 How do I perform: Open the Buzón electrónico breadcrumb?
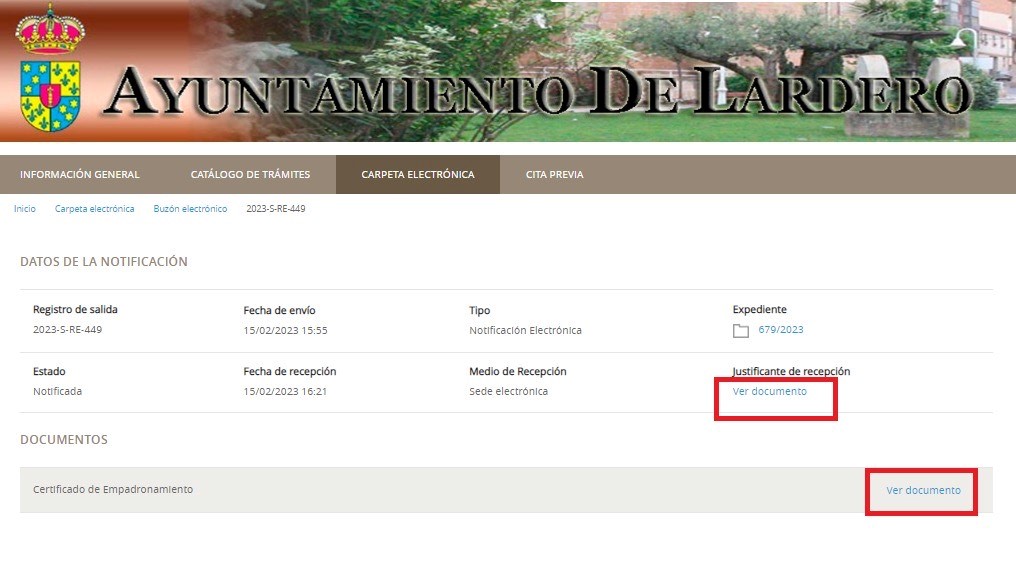point(190,209)
